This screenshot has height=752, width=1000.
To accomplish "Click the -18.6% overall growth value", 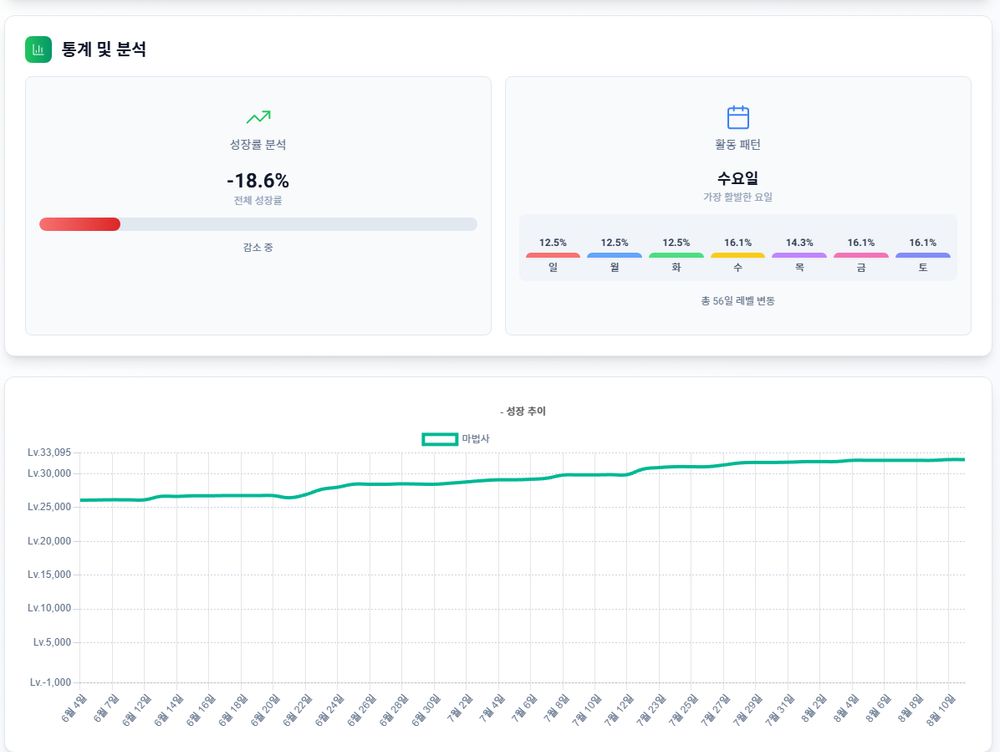I will (258, 181).
